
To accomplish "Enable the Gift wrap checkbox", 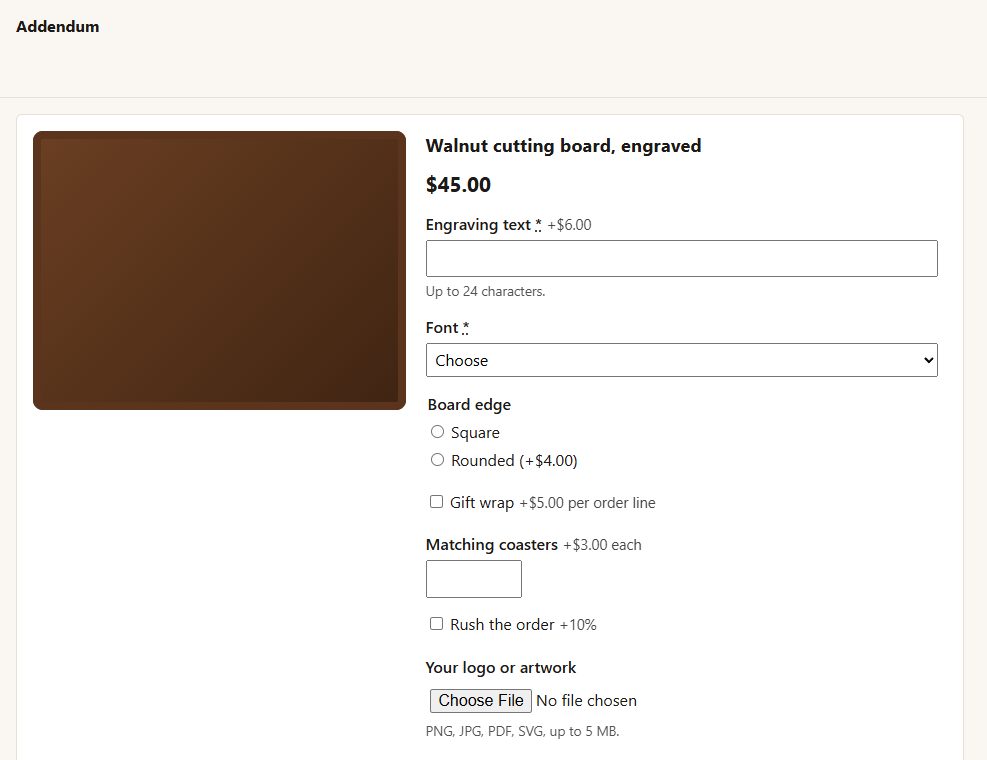I will pos(436,502).
